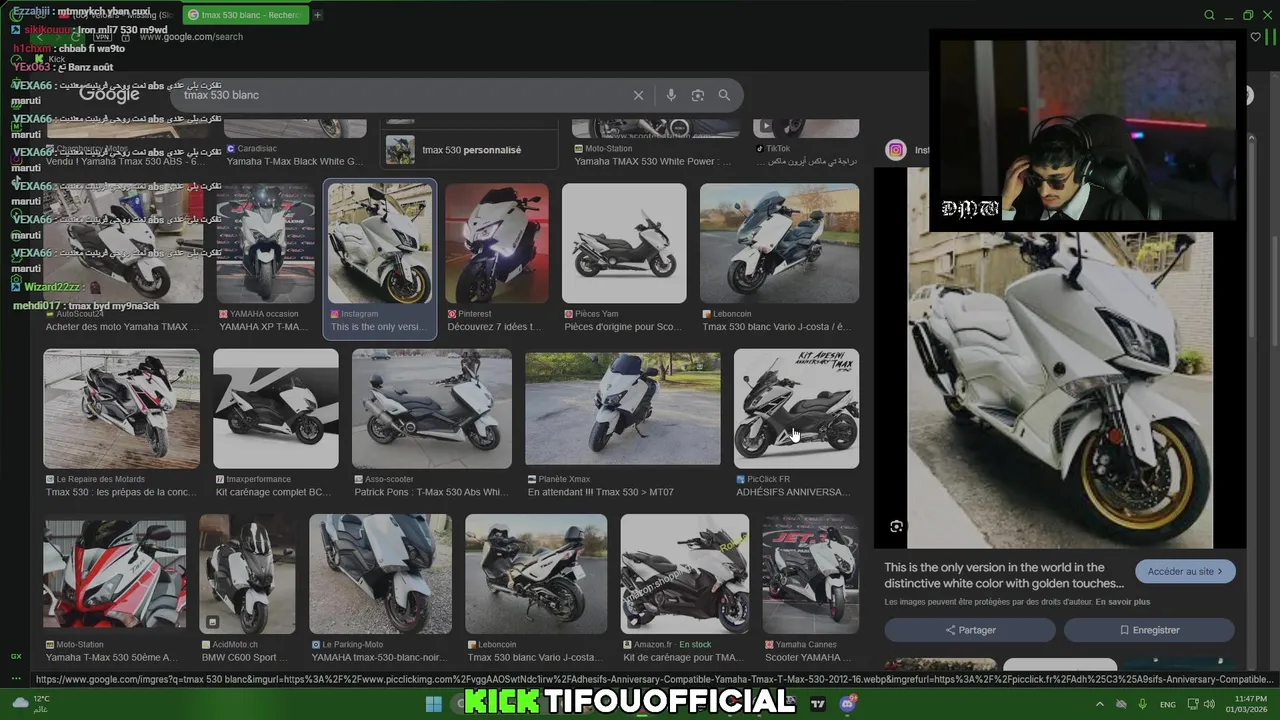Viewport: 1280px width, 720px height.
Task: Open the YAMAHA occasion 'YAMAHA XP T-MA...' thumbnail
Action: pyautogui.click(x=265, y=243)
